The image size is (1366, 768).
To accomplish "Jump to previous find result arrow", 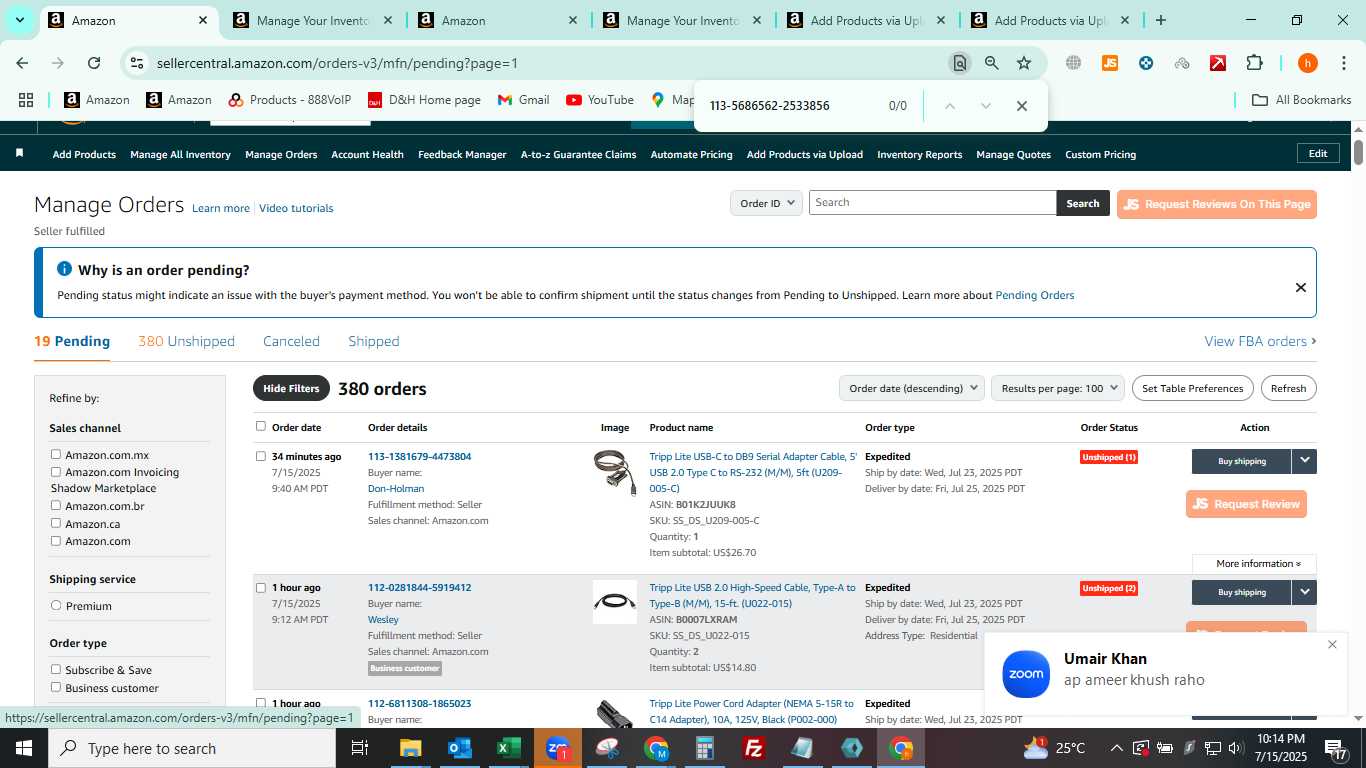I will point(950,106).
